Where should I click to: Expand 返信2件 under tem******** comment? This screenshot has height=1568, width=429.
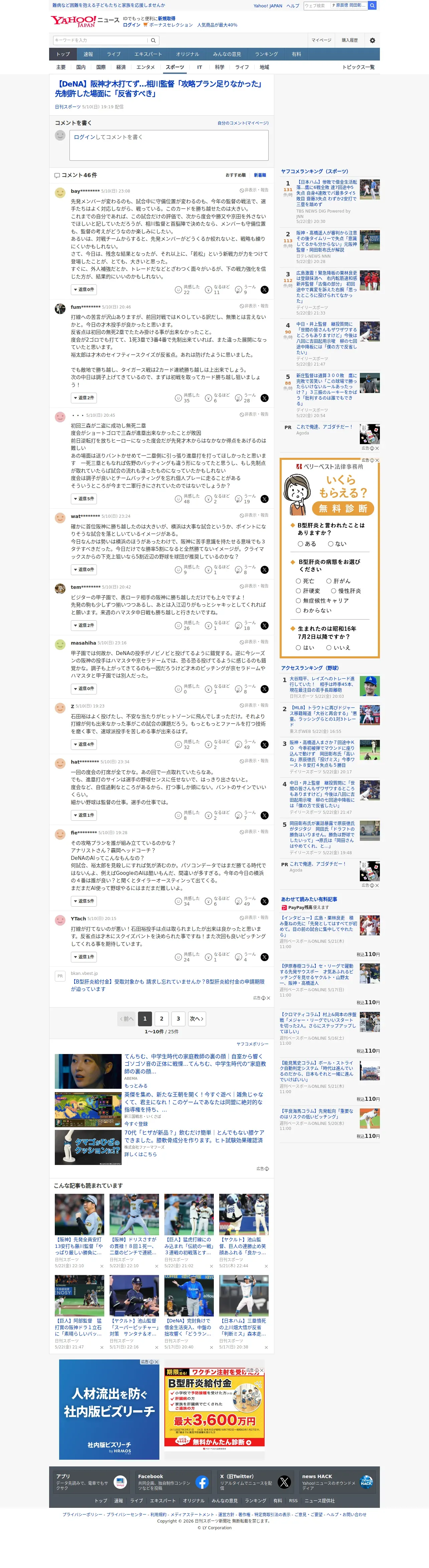pyautogui.click(x=84, y=626)
